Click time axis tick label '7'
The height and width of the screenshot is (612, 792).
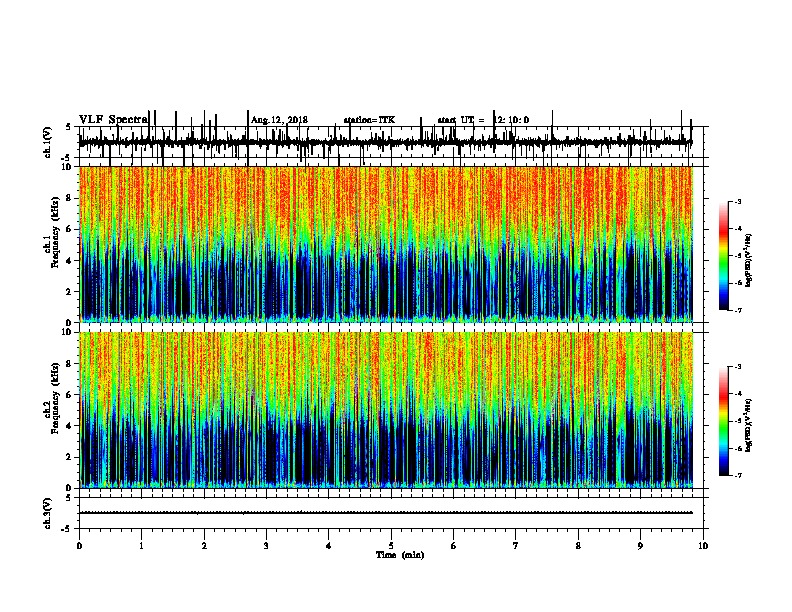point(516,545)
